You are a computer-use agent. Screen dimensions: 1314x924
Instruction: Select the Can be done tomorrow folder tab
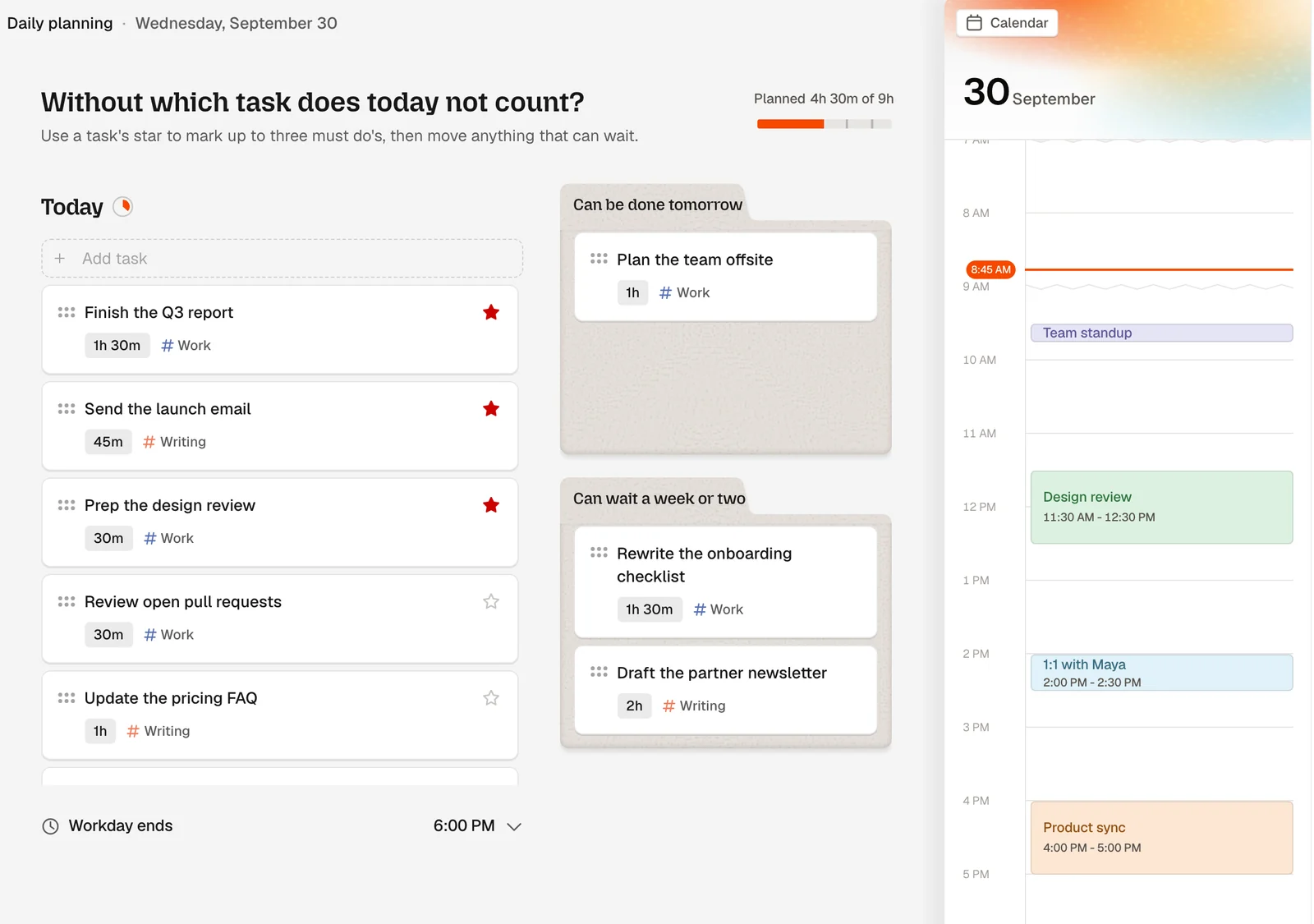click(x=657, y=205)
